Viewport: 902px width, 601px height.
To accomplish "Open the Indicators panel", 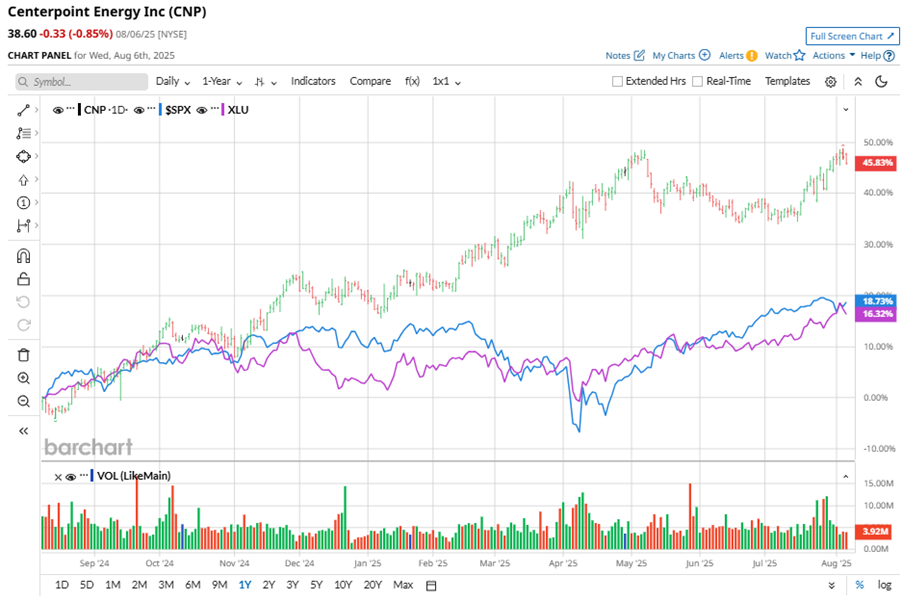I will pyautogui.click(x=313, y=81).
